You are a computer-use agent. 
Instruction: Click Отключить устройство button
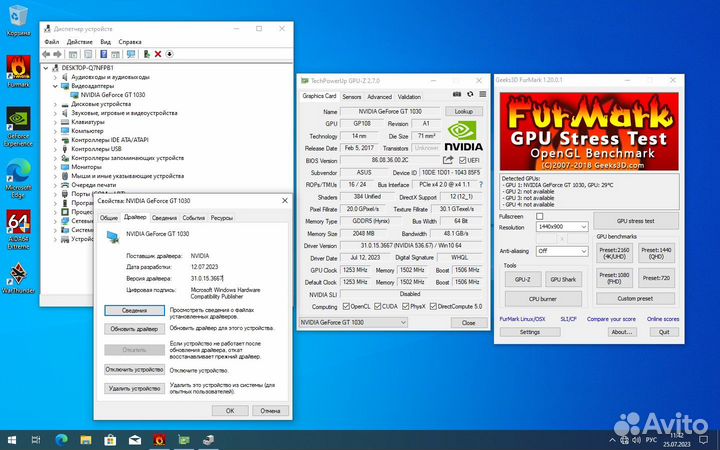[134, 370]
